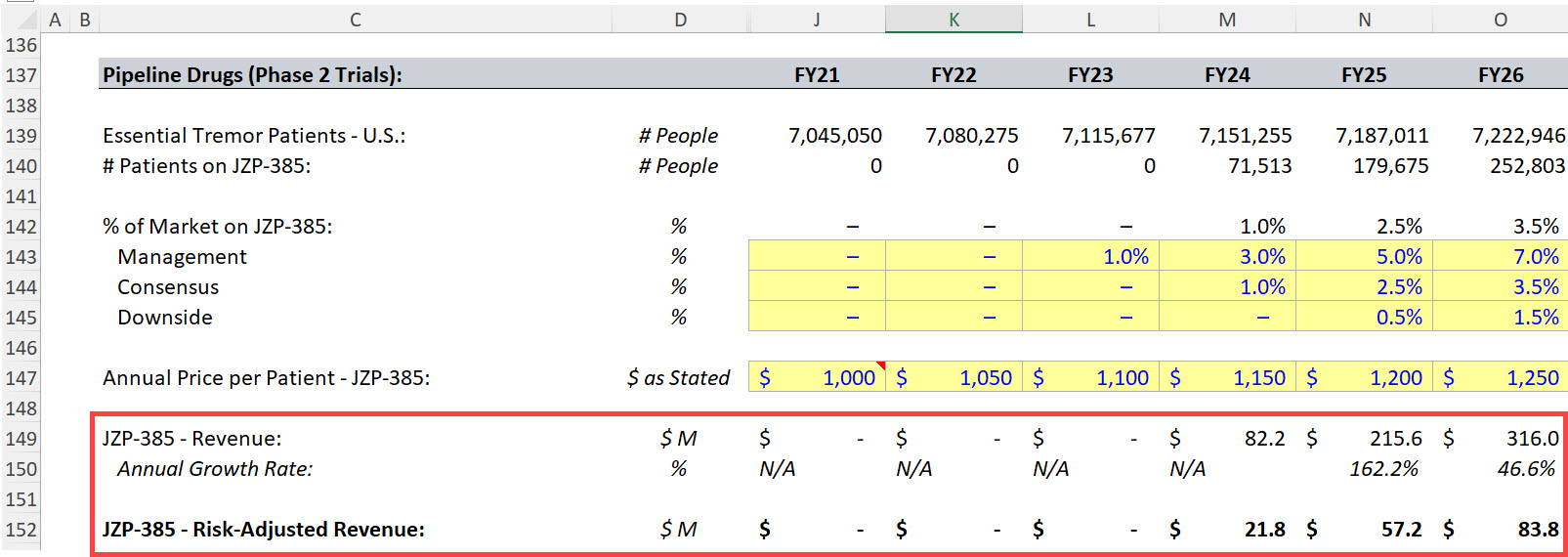Select the JZP-385 - Risk-Adjusted Revenue label
This screenshot has height=557, width=1568.
264,530
